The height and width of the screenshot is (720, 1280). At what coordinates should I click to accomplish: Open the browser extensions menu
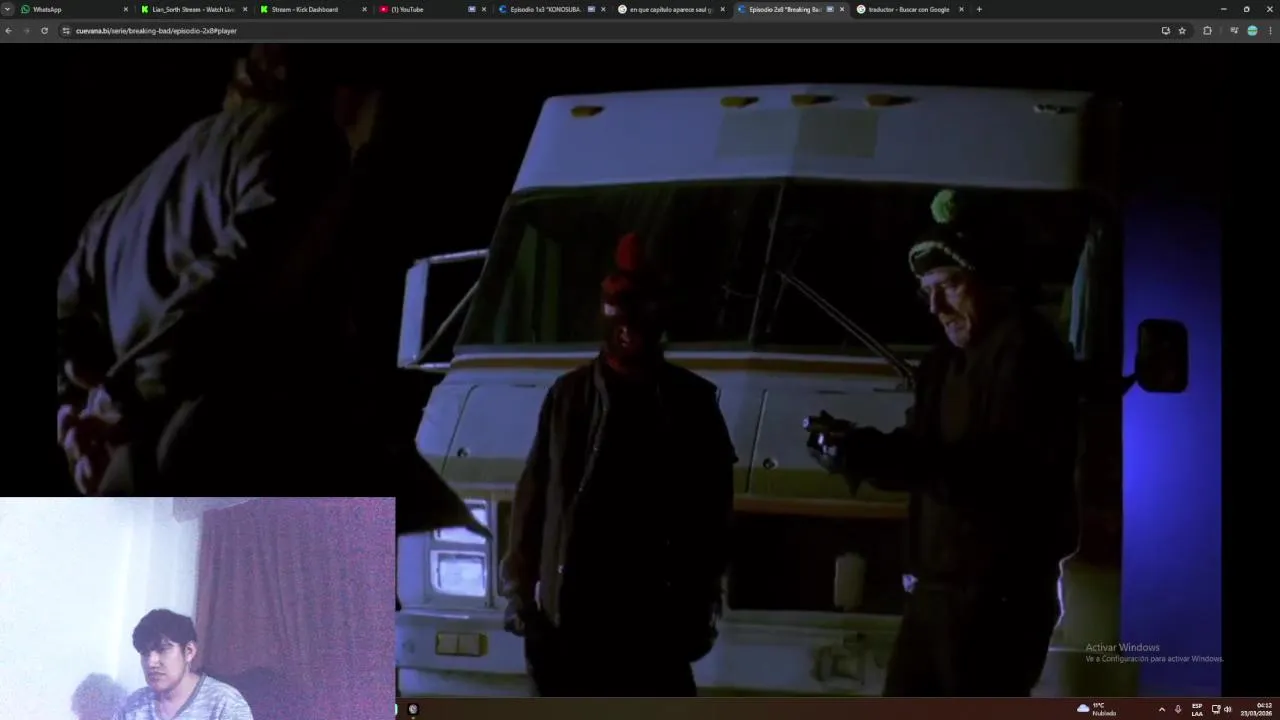coord(1207,31)
